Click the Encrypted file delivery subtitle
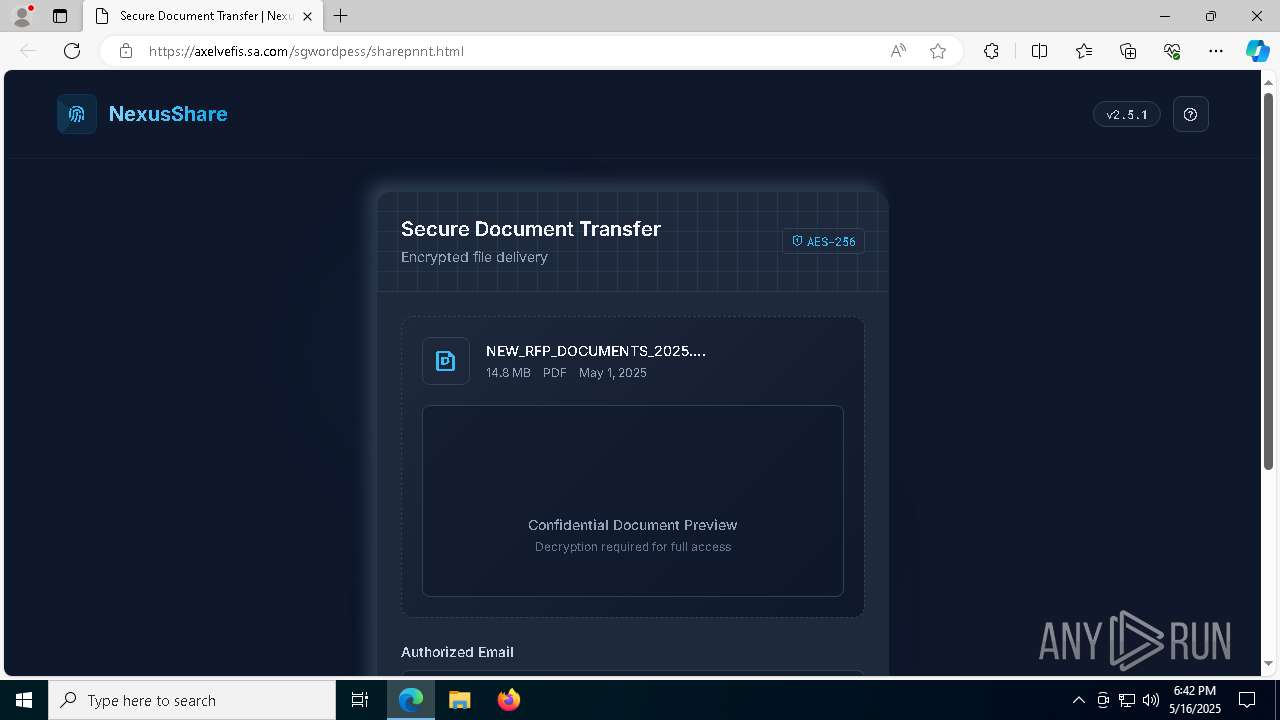This screenshot has width=1280, height=720. [474, 257]
